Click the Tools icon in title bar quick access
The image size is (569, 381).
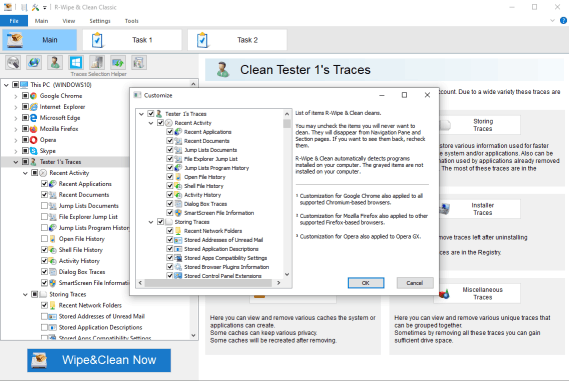click(35, 7)
